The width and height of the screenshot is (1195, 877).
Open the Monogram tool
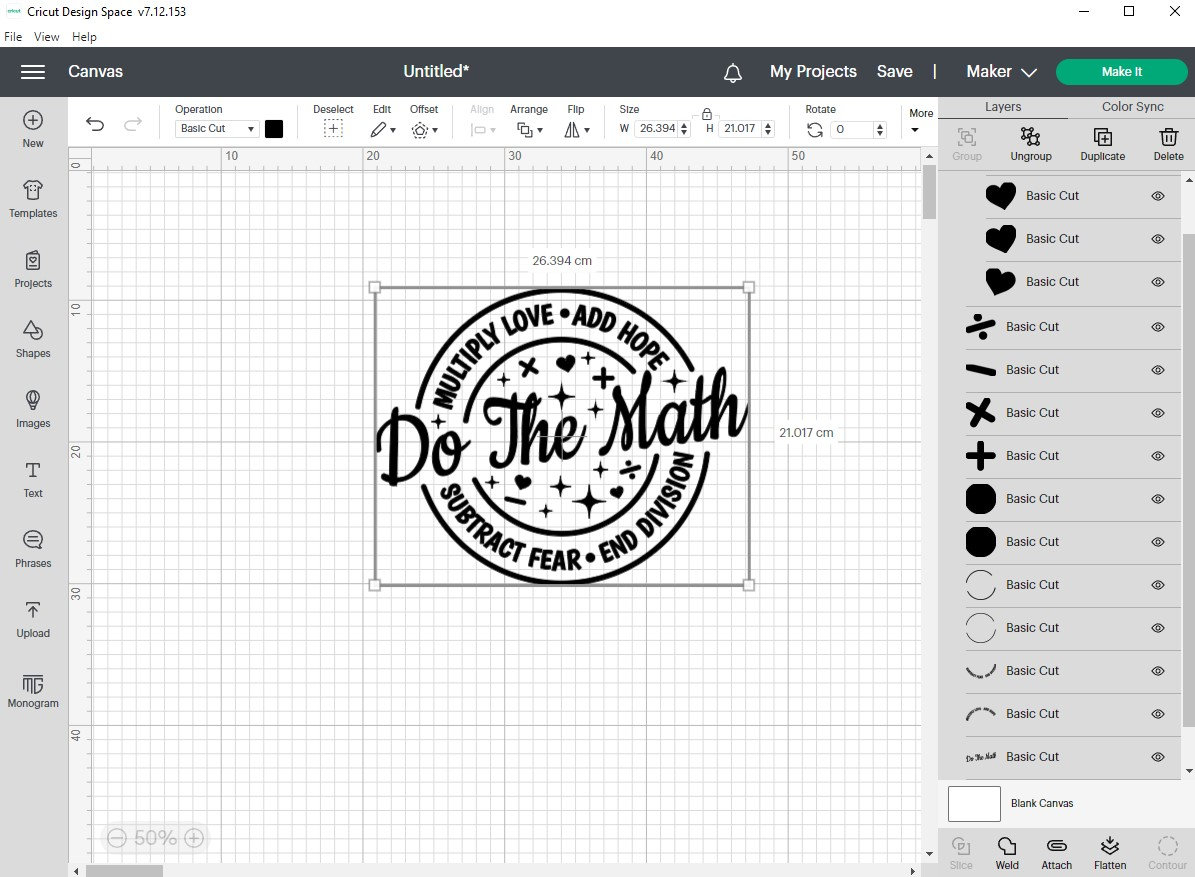coord(33,691)
